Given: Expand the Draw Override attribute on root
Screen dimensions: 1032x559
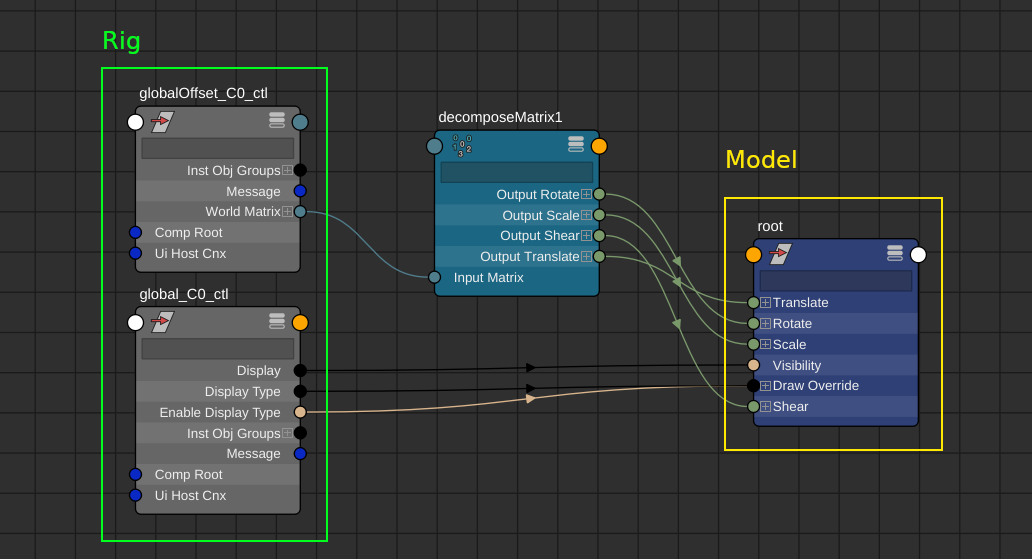Looking at the screenshot, I should [x=765, y=386].
